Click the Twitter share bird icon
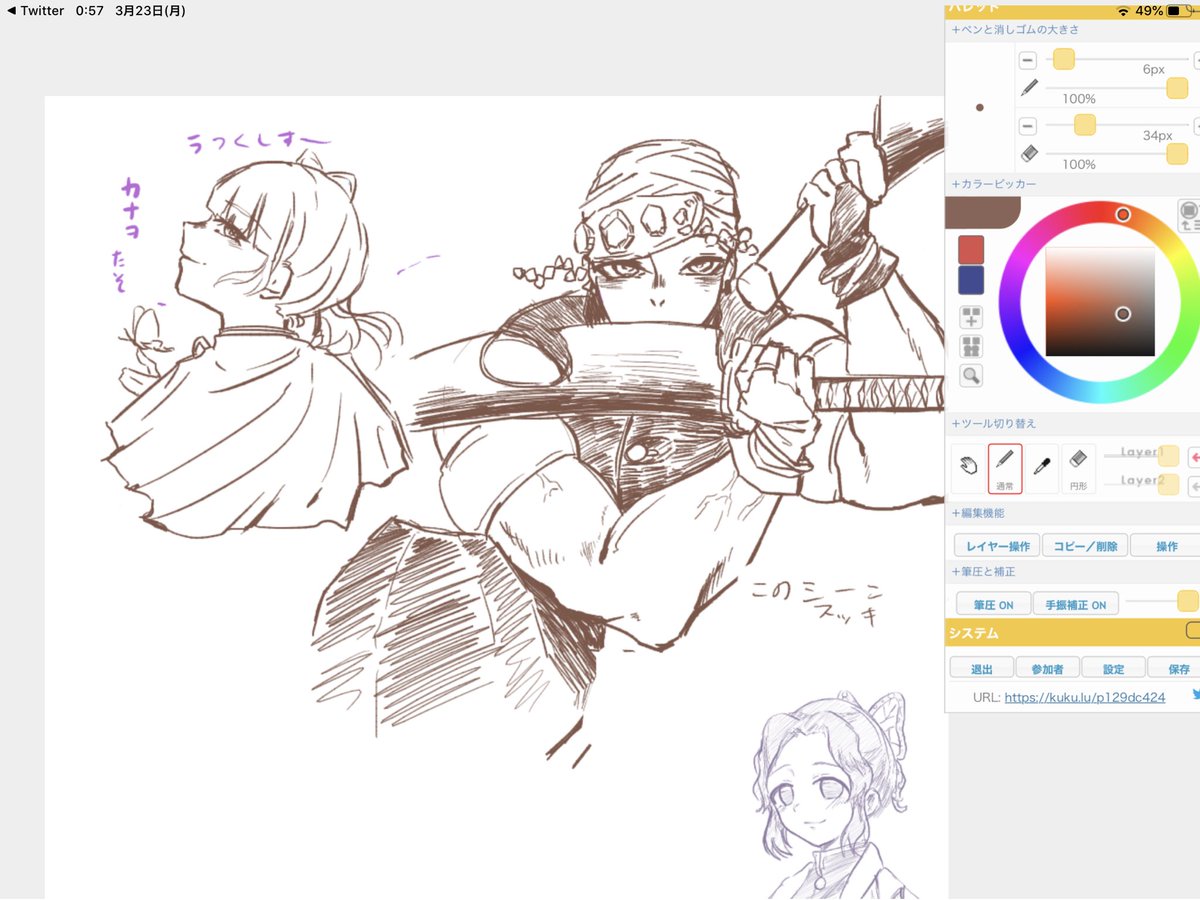 pos(1195,695)
